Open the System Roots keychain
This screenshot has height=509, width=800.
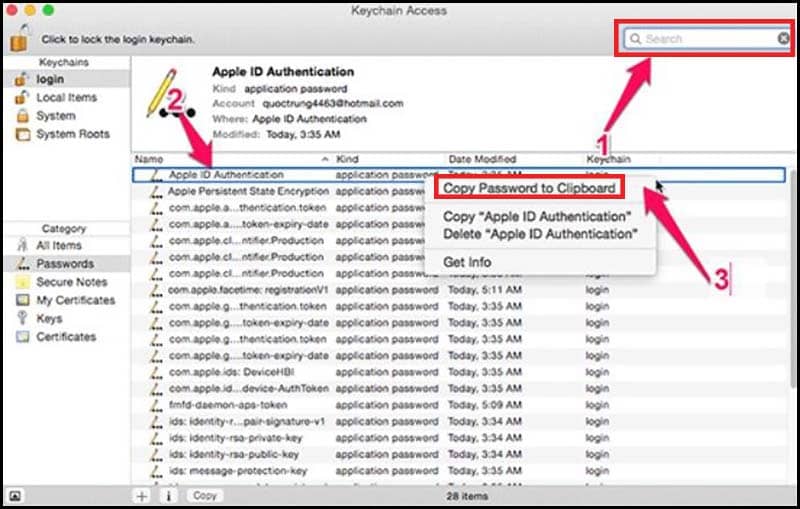pyautogui.click(x=72, y=134)
